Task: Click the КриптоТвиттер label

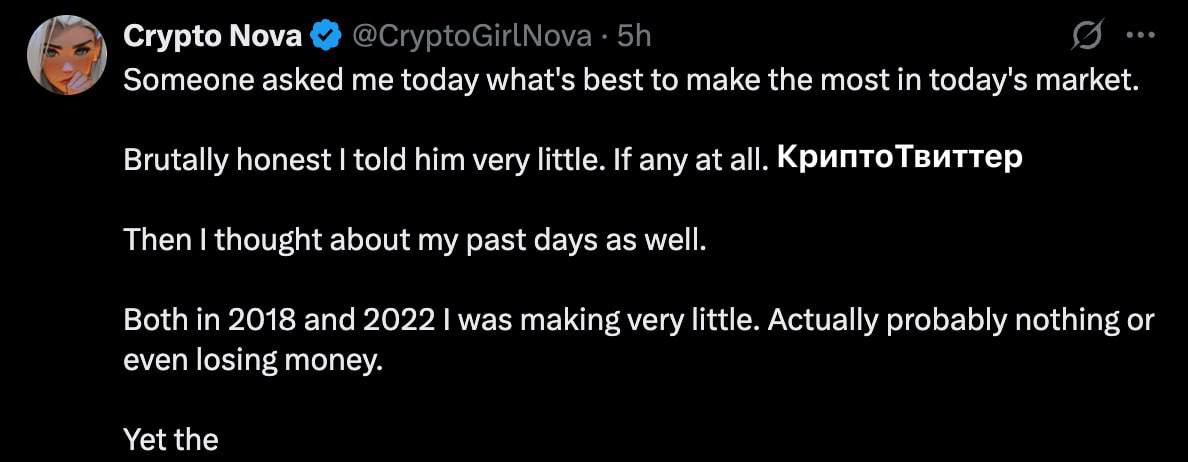Action: 899,159
